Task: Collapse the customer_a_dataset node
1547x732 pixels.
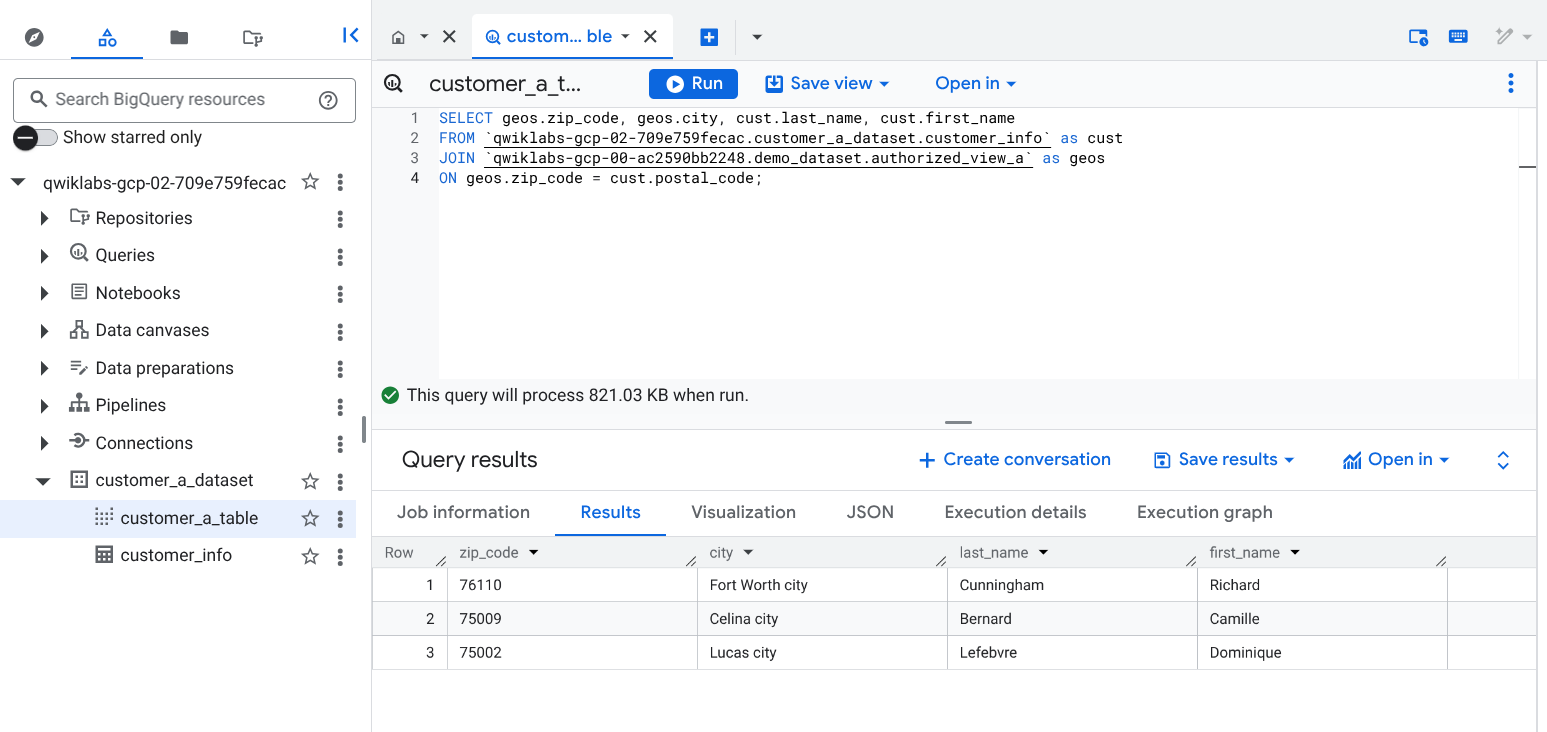Action: 43,481
